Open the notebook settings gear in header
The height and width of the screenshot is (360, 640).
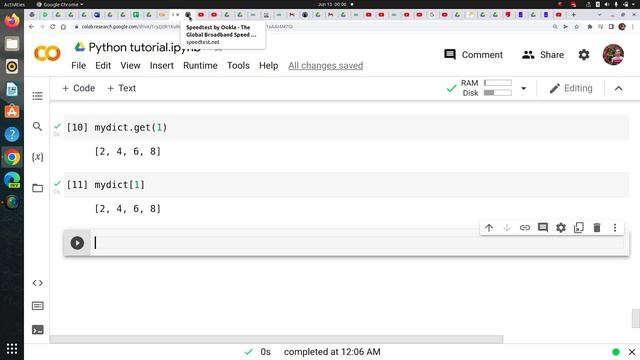(x=584, y=55)
